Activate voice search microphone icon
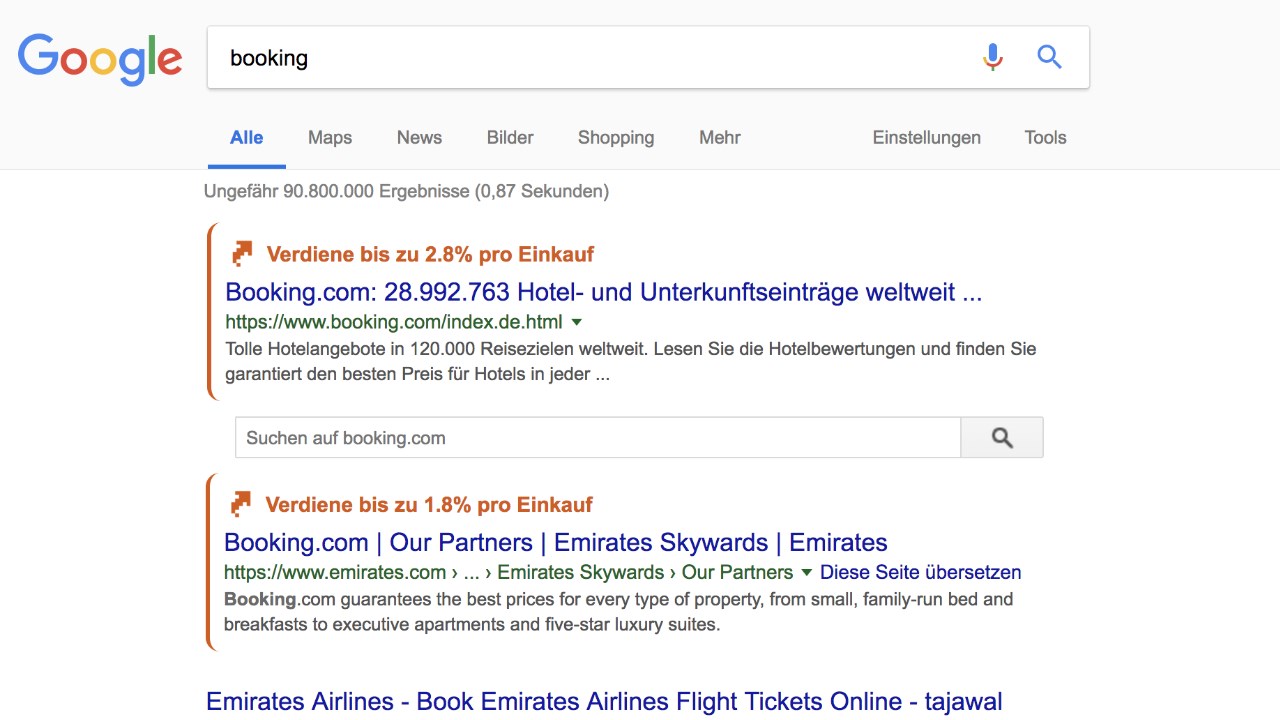The width and height of the screenshot is (1280, 720). [992, 57]
